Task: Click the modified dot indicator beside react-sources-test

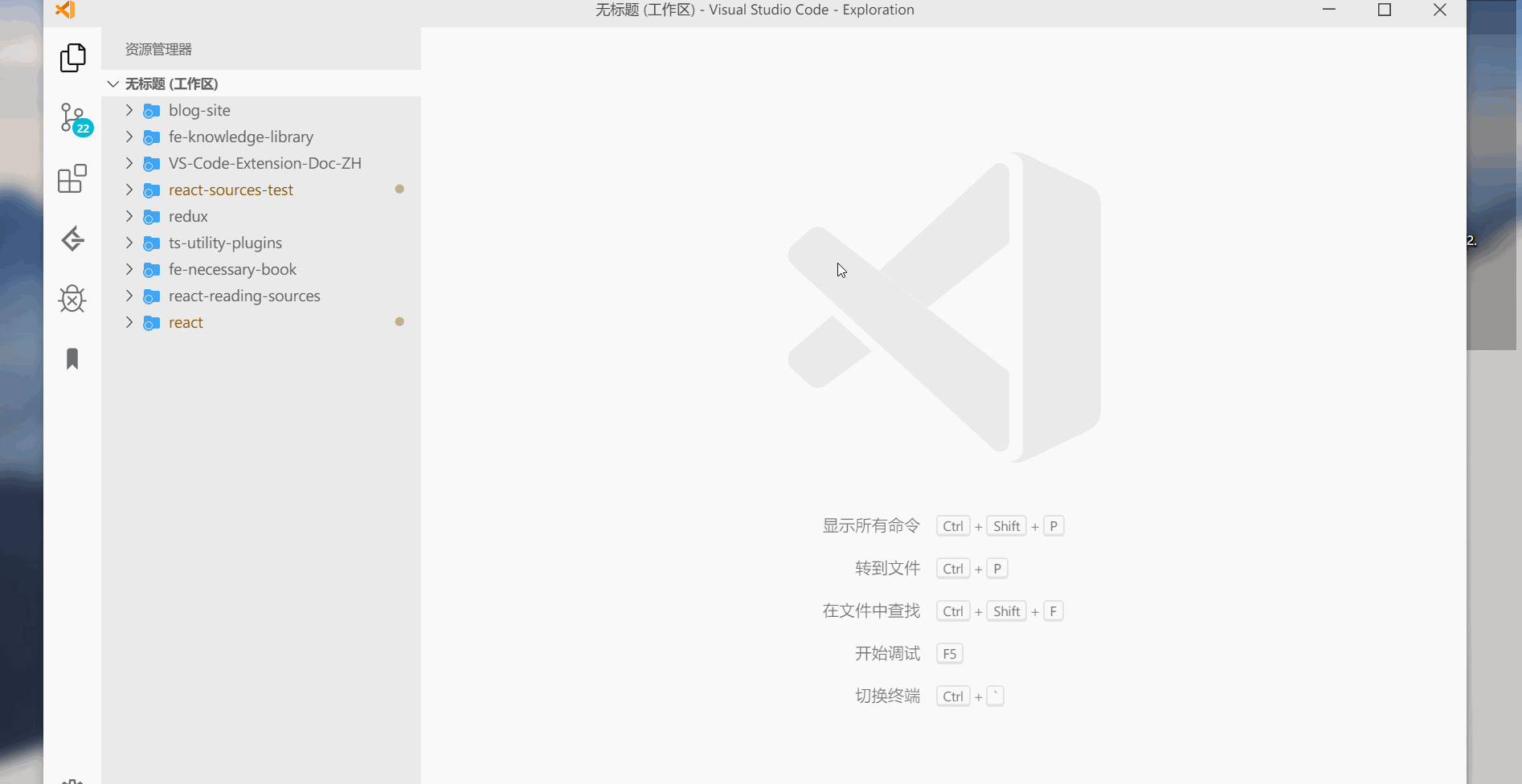Action: [x=399, y=189]
